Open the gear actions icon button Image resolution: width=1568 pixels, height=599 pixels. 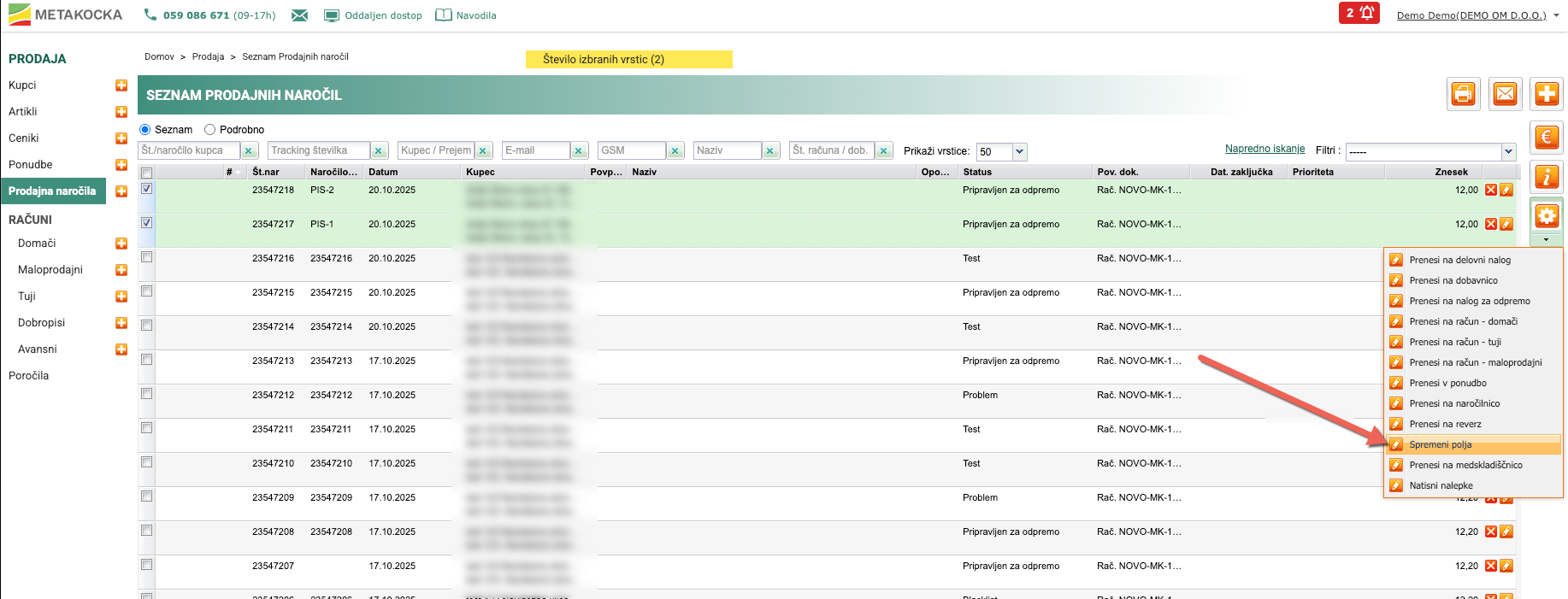1546,217
